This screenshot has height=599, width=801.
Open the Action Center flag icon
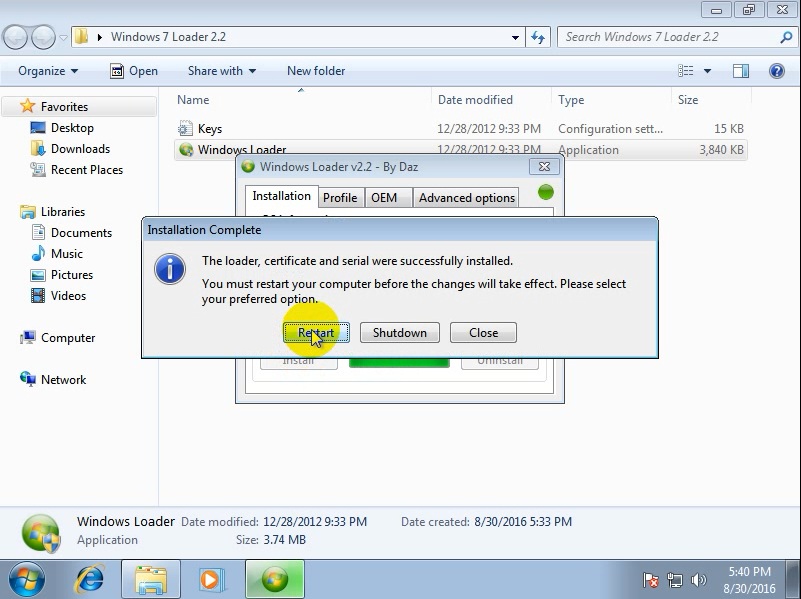coord(651,580)
